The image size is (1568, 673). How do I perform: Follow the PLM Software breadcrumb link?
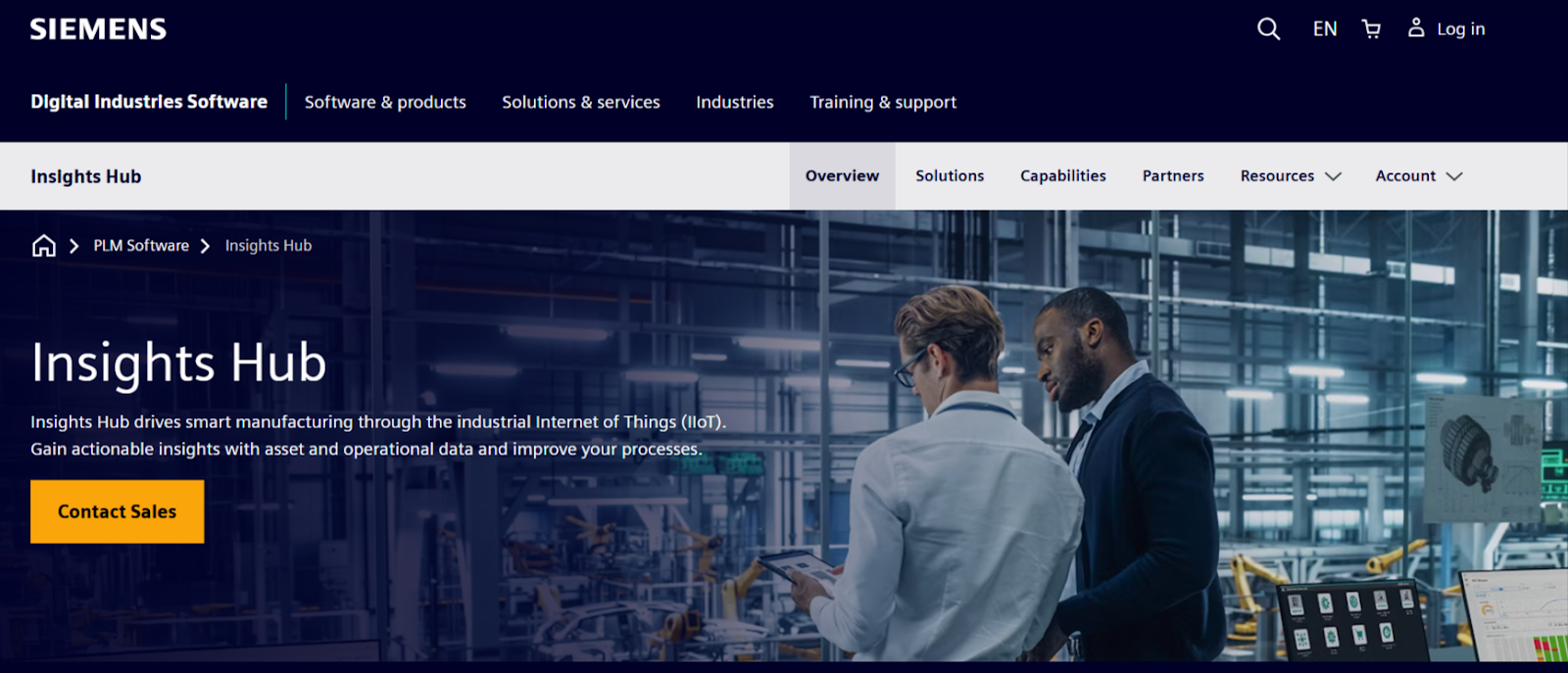tap(141, 246)
